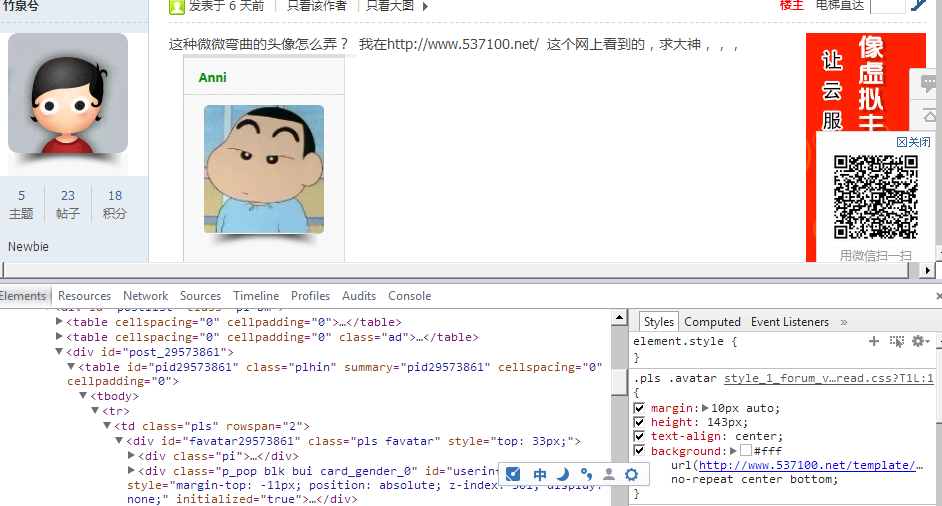Click the blue jump arrow beside the 电梯直达 box
Viewport: 942px width, 506px height.
(x=918, y=5)
